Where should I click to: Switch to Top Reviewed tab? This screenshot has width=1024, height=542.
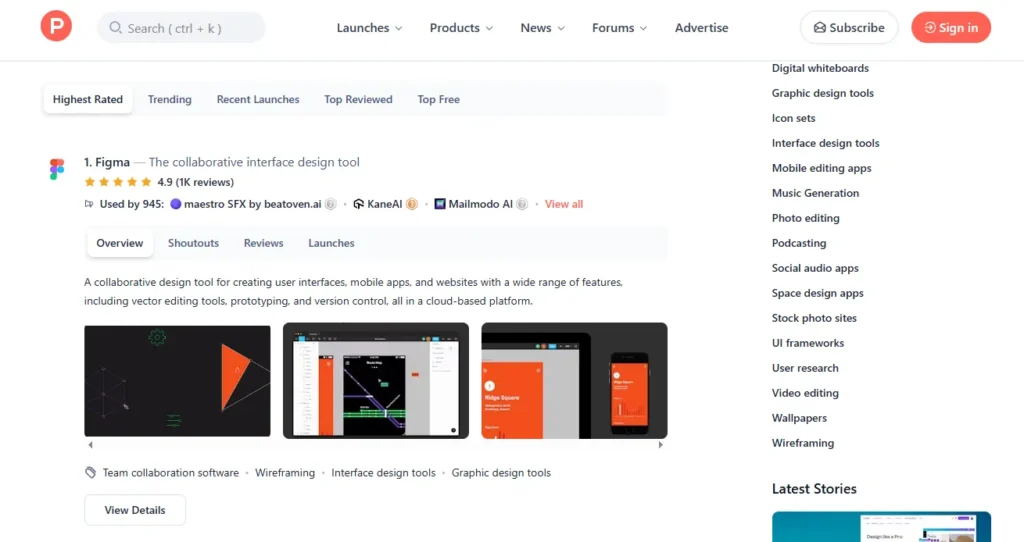point(358,99)
